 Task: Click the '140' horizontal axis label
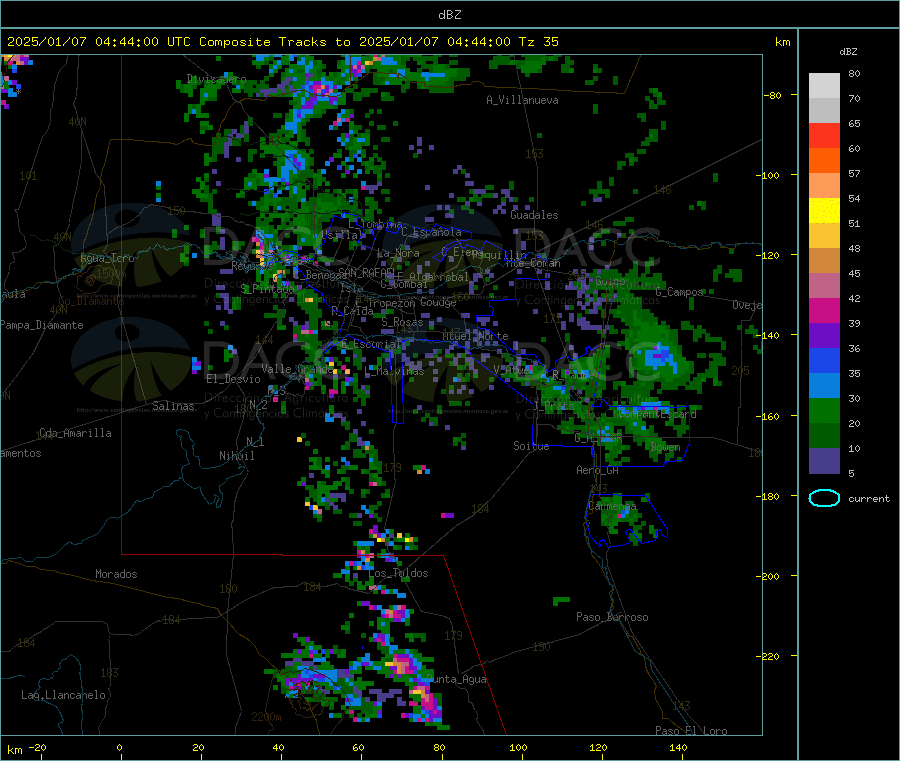678,747
